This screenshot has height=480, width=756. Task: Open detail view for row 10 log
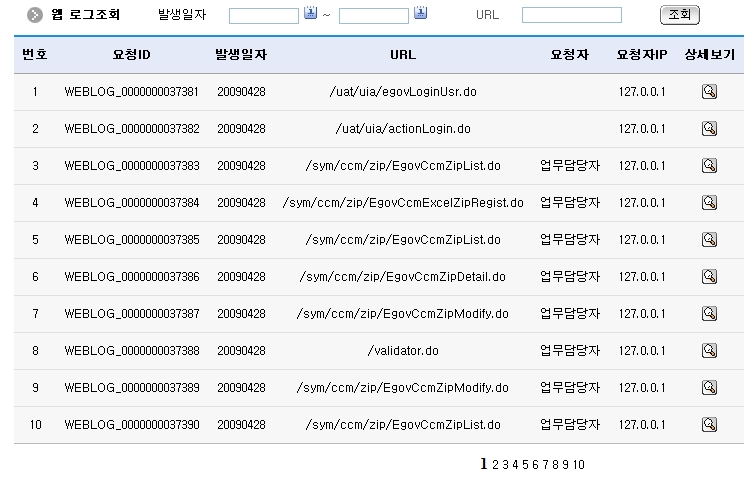[x=709, y=425]
